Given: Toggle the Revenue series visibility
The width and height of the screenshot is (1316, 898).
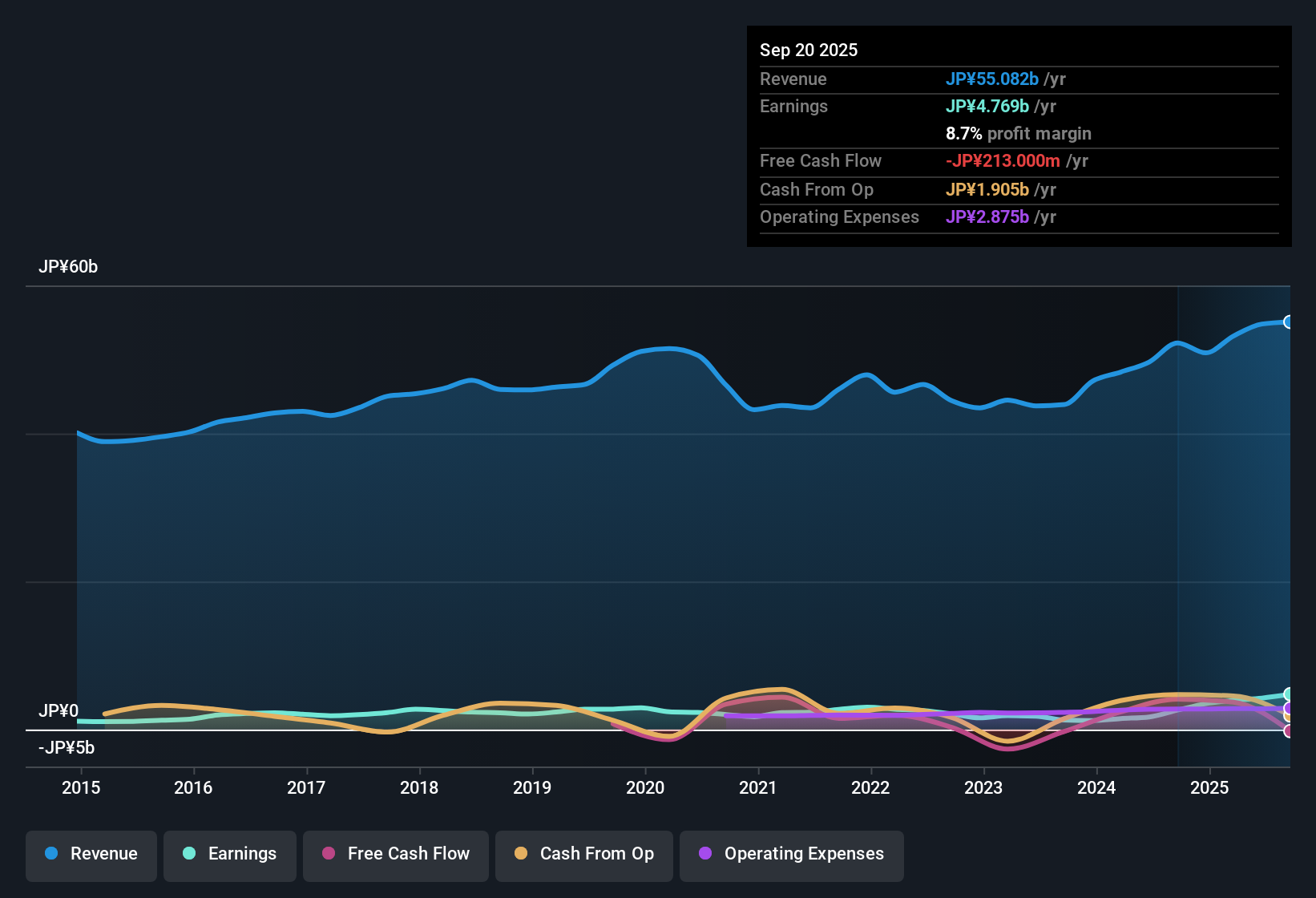Looking at the screenshot, I should pyautogui.click(x=91, y=854).
